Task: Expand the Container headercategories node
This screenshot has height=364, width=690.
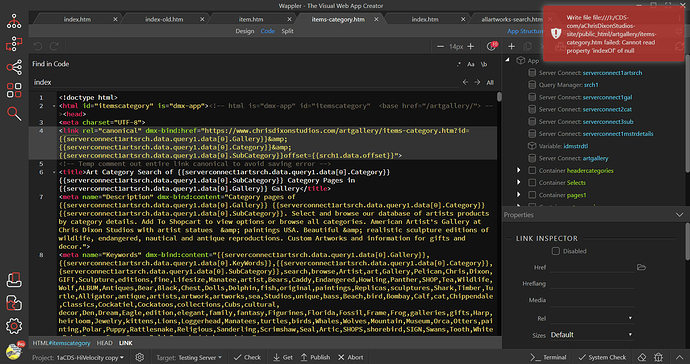Action: [x=519, y=170]
